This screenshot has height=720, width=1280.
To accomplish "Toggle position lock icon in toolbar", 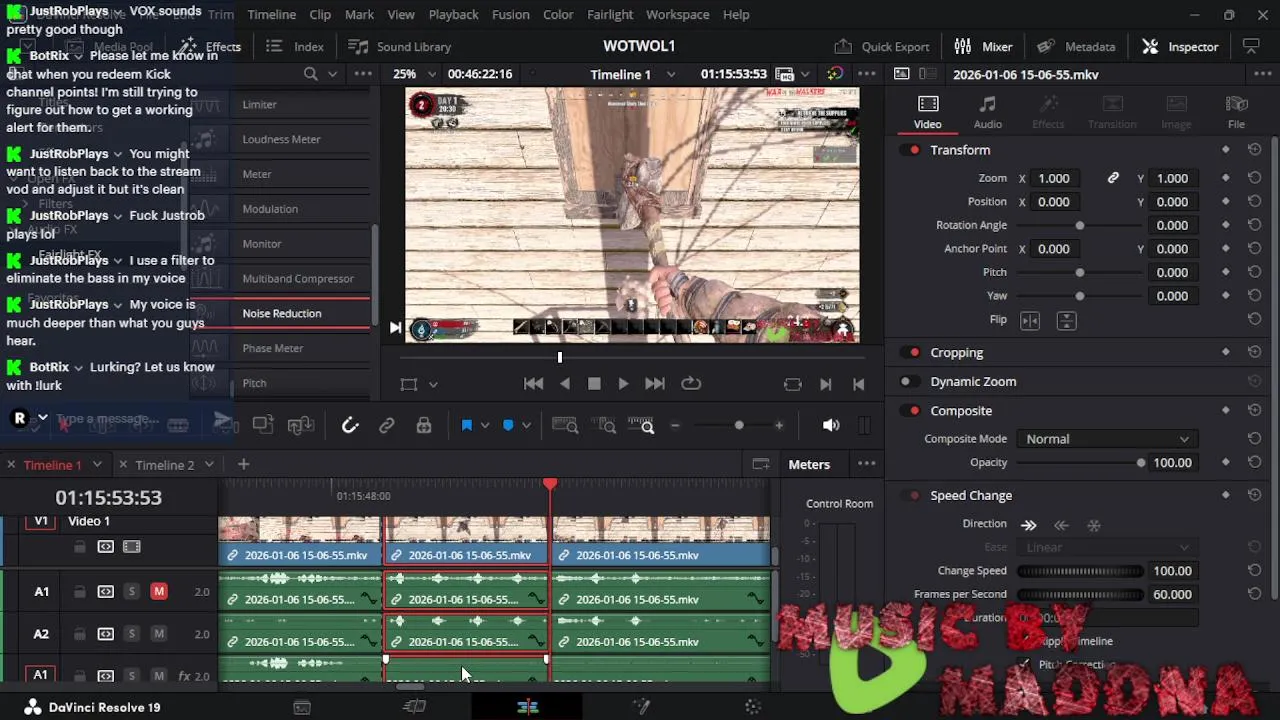I will coord(424,426).
